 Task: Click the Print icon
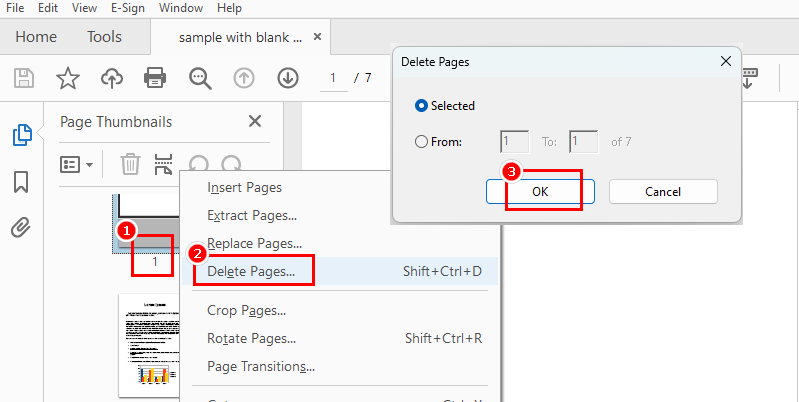click(155, 78)
